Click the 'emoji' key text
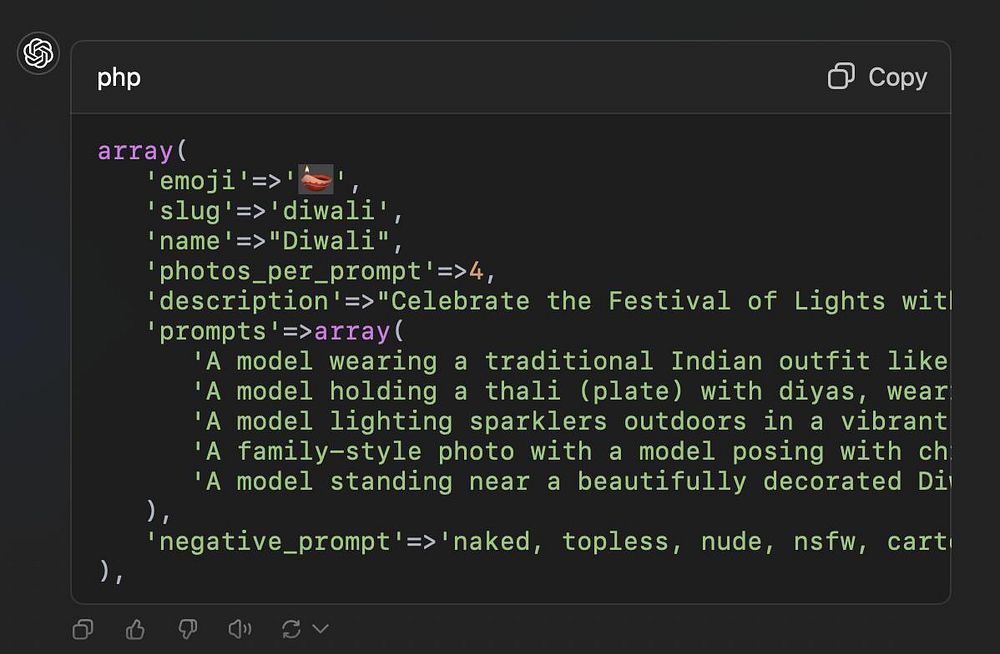Viewport: 1000px width, 654px height. tap(198, 181)
